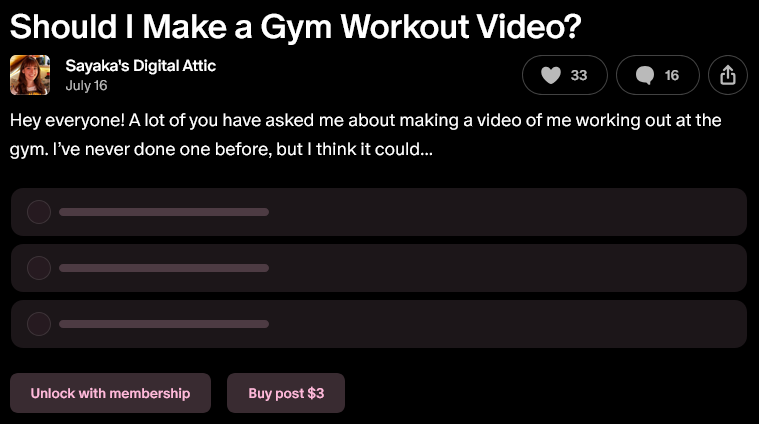Click the 33 likes count

[x=578, y=76]
